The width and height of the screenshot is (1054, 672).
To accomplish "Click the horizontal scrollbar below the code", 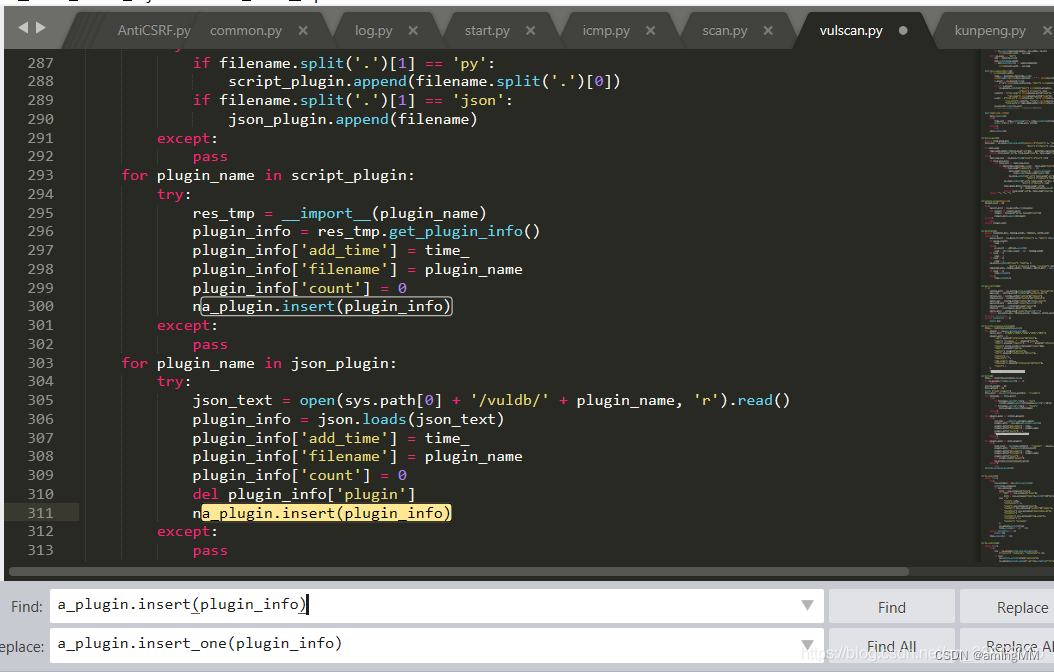I will click(459, 572).
